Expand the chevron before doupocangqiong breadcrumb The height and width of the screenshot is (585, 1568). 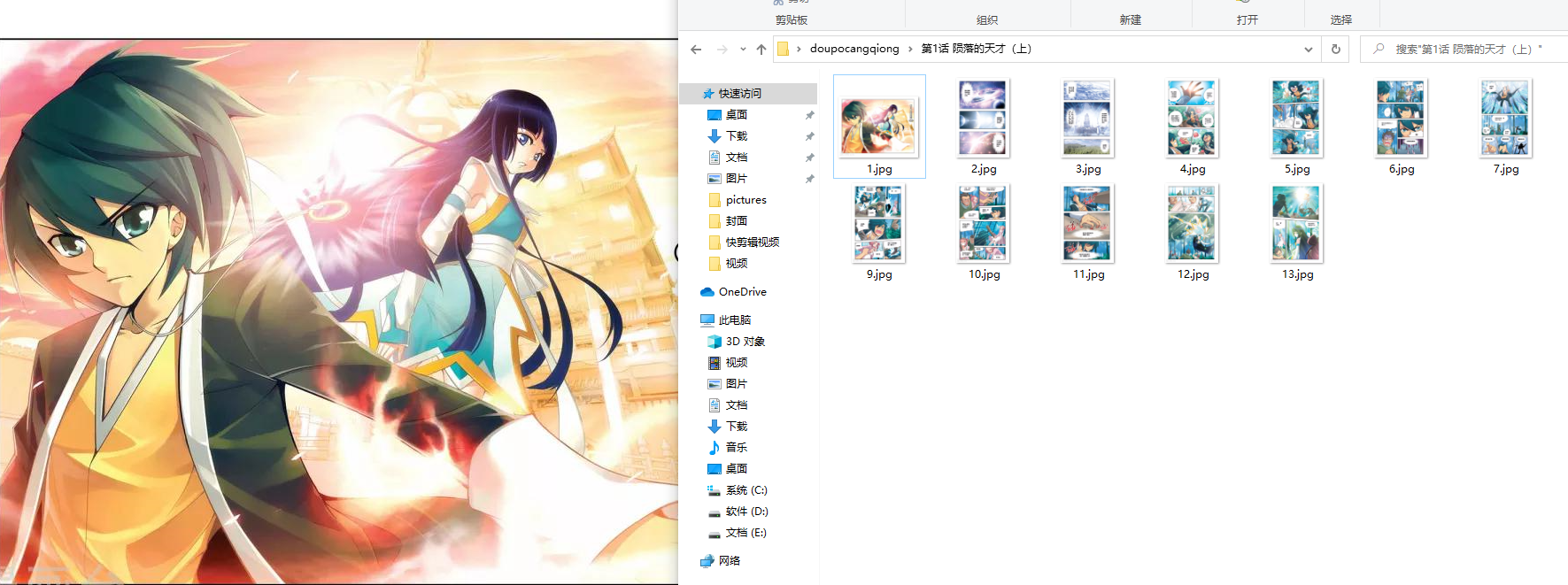coord(799,49)
